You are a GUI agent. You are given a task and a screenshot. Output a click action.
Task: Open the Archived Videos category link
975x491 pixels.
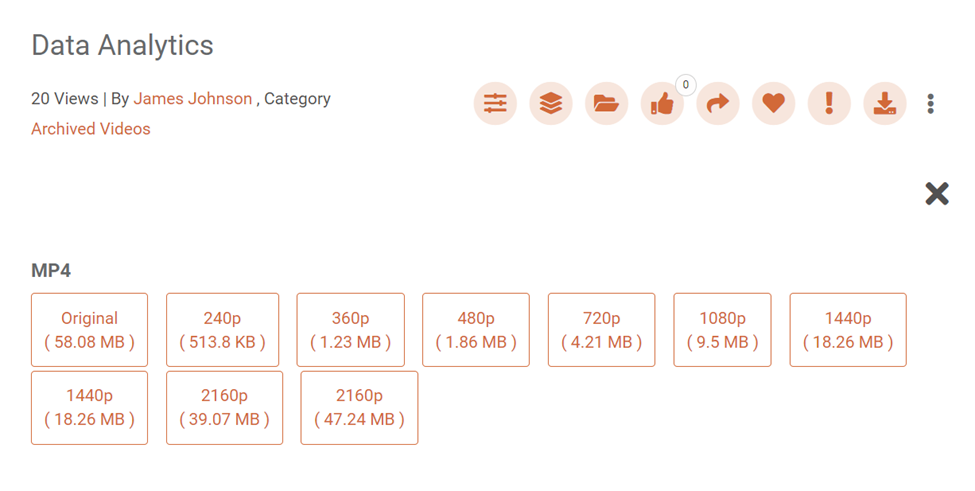click(91, 129)
